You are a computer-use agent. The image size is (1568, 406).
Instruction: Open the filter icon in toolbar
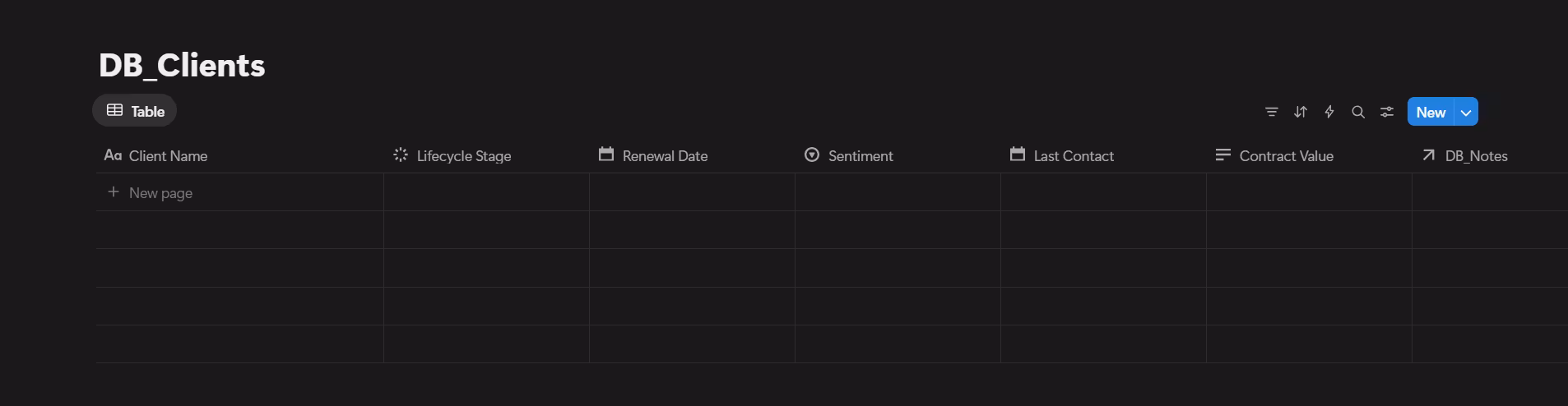point(1271,112)
